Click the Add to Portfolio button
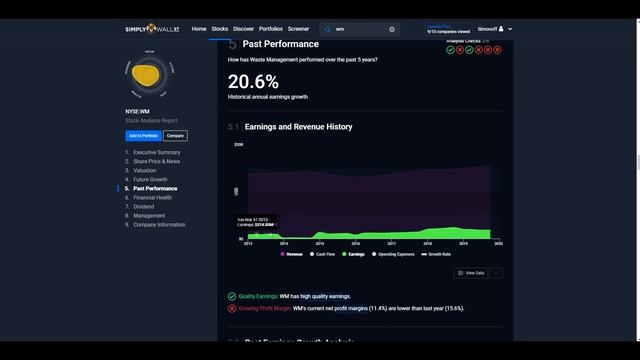 pyautogui.click(x=143, y=136)
